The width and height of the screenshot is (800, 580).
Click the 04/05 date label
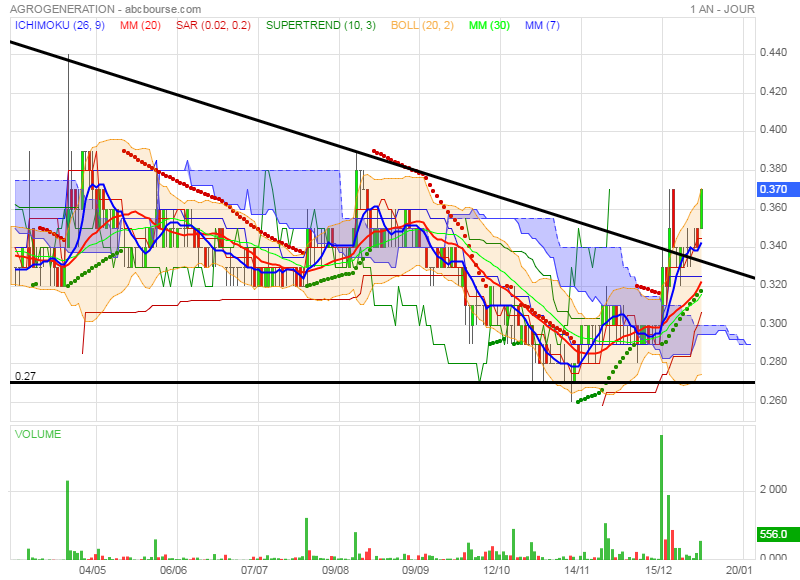[92, 570]
